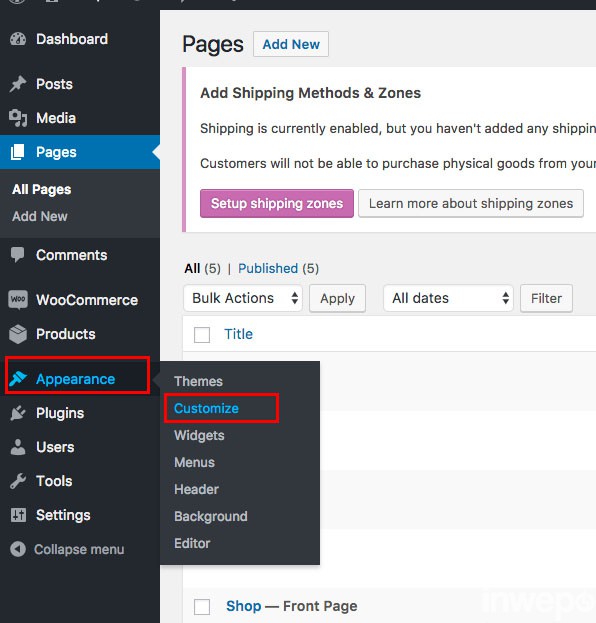This screenshot has width=596, height=623.
Task: Click the Products box icon
Action: click(x=18, y=334)
